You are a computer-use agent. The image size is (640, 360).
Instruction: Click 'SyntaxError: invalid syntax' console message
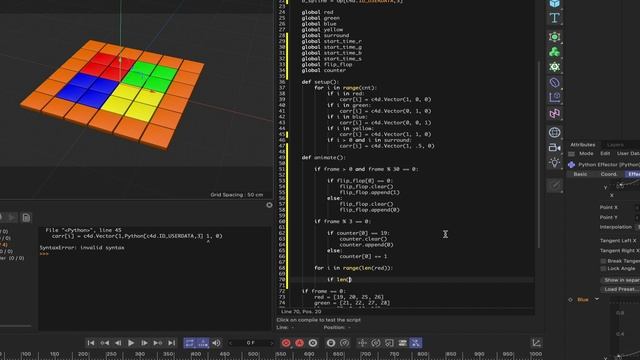(82, 248)
